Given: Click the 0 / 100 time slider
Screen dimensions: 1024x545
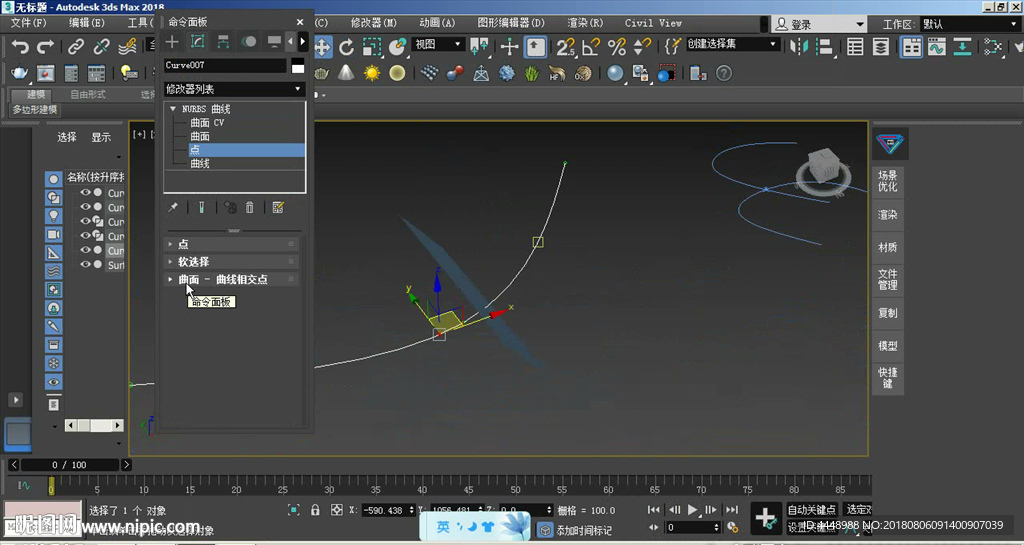Looking at the screenshot, I should pyautogui.click(x=69, y=465).
